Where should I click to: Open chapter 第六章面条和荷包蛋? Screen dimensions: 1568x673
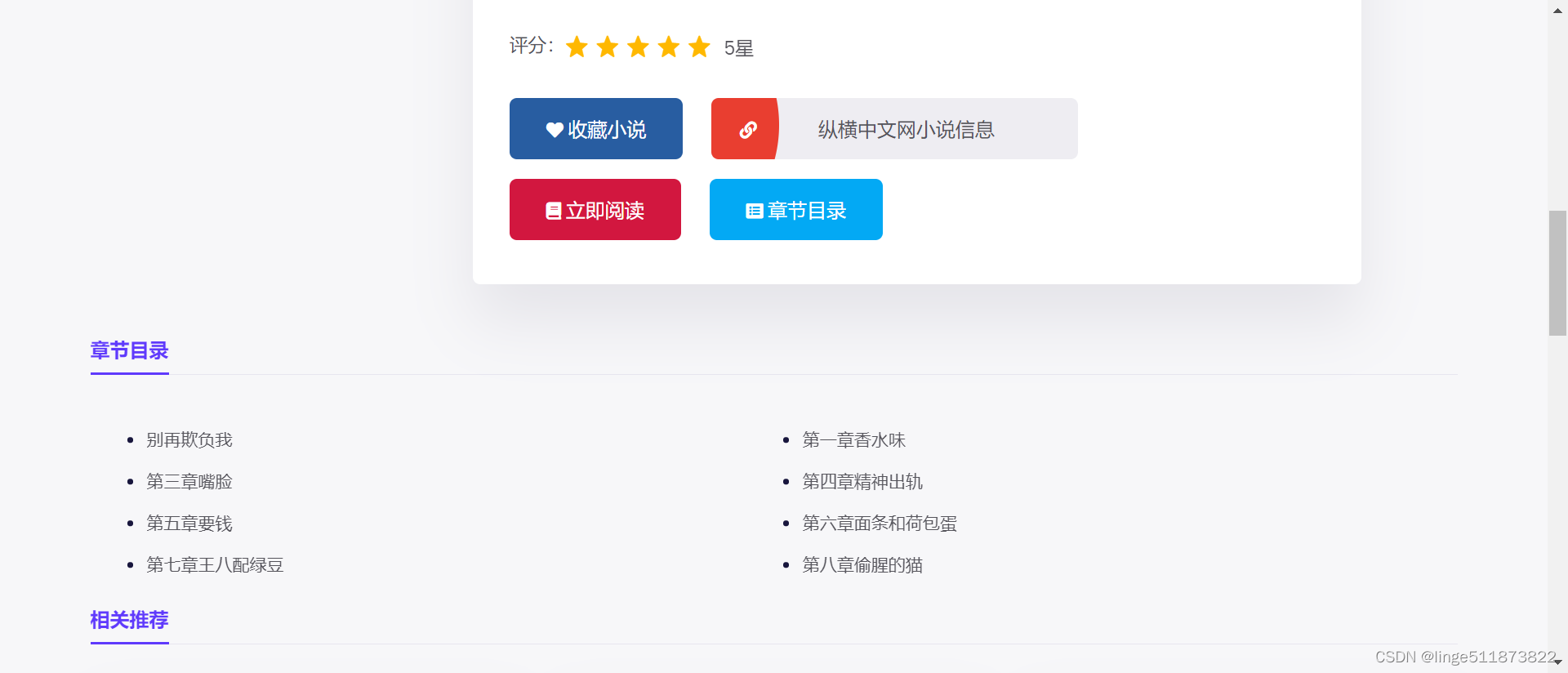880,523
